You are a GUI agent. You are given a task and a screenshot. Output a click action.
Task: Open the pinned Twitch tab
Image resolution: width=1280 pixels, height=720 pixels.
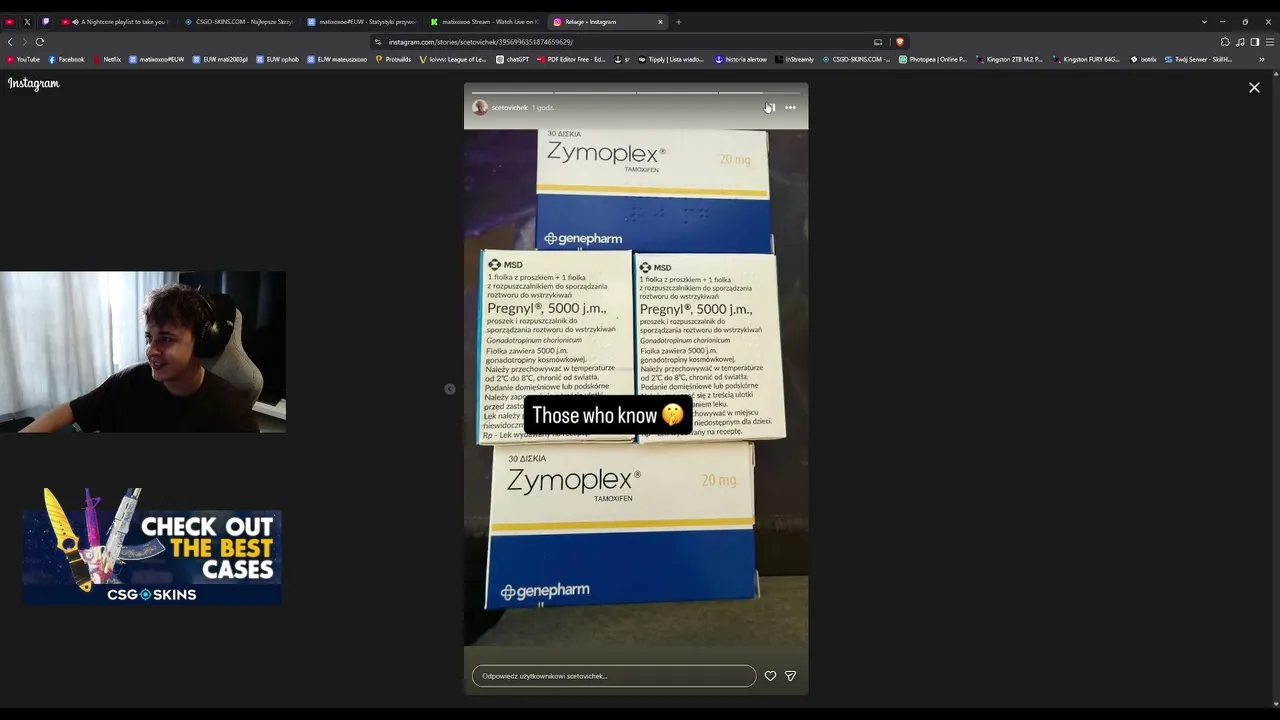click(45, 22)
